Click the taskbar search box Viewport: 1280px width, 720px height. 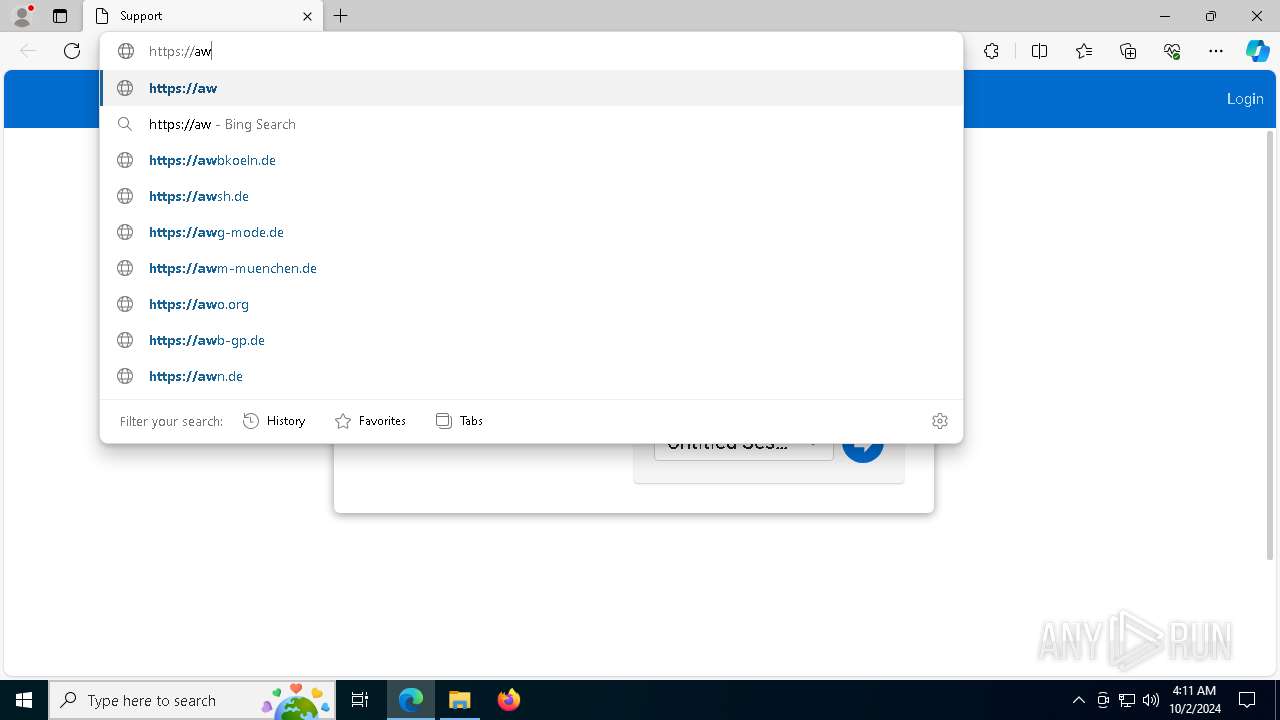(x=192, y=700)
